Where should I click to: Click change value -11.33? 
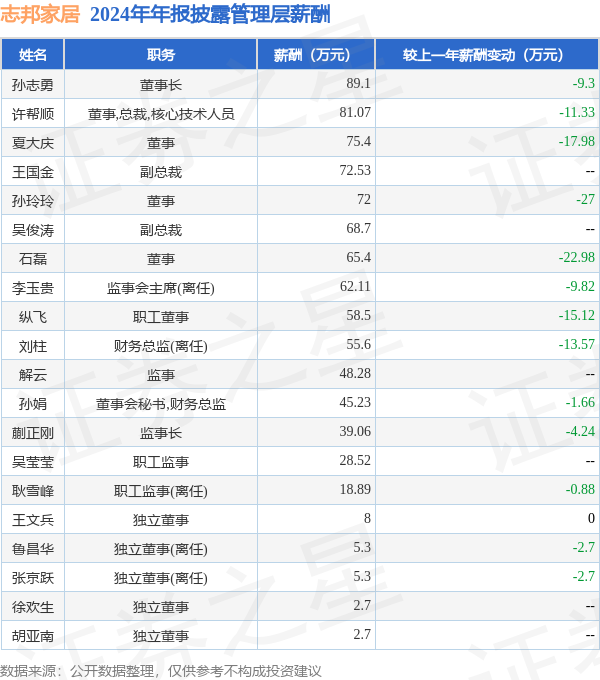[x=577, y=112]
